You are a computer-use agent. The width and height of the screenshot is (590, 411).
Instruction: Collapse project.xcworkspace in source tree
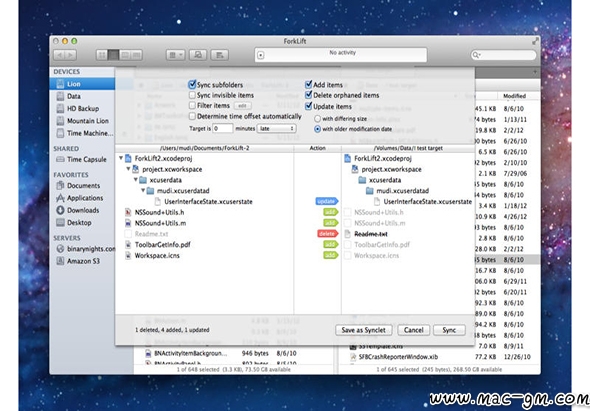(129, 169)
